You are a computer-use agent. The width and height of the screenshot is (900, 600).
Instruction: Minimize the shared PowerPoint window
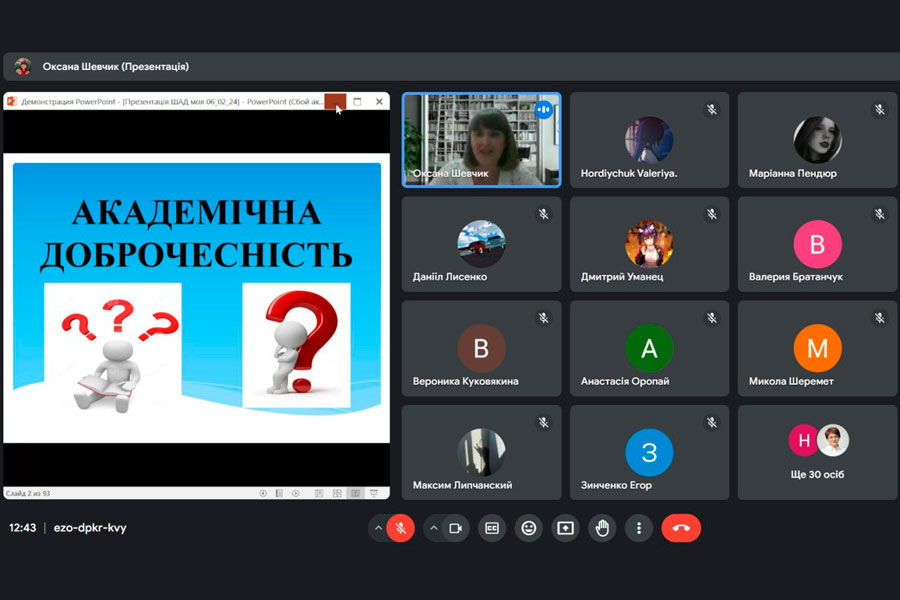[x=335, y=102]
